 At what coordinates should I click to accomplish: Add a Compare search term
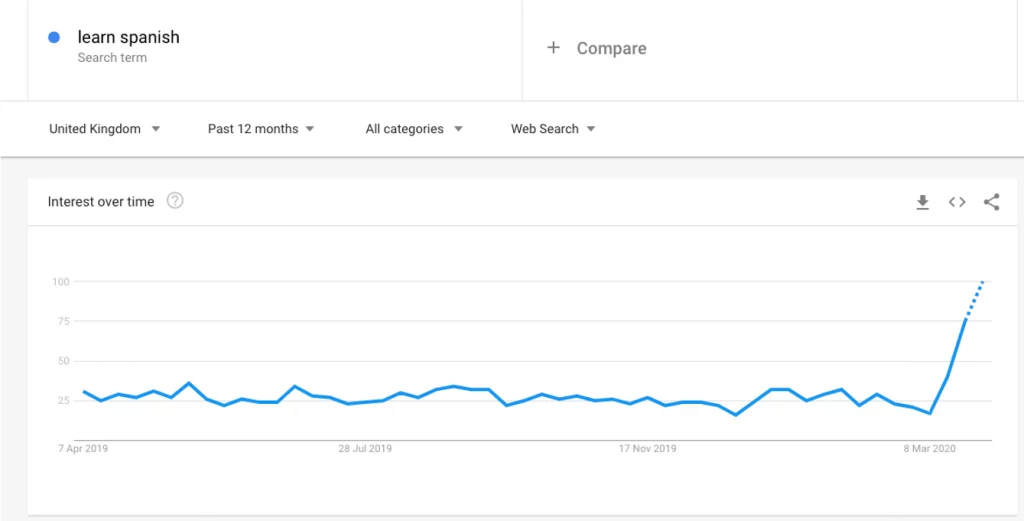[611, 48]
